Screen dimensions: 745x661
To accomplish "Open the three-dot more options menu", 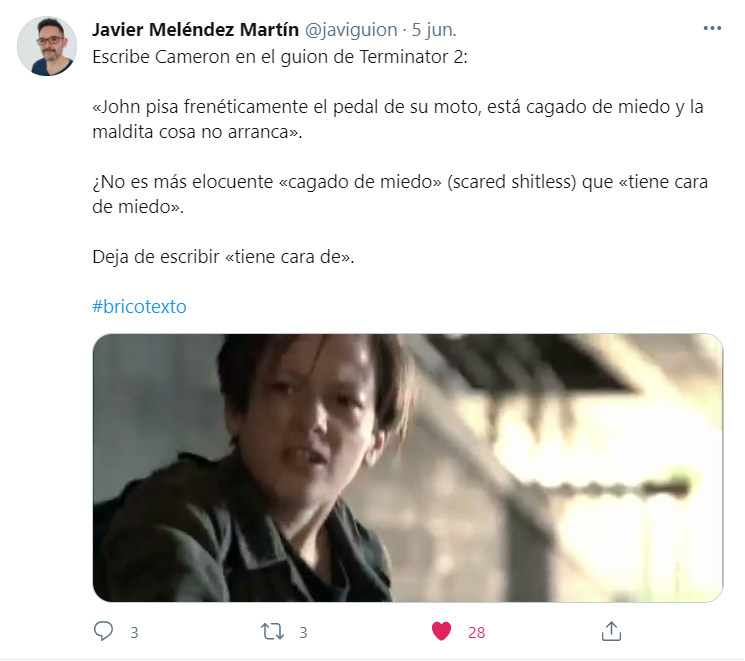I will 712,29.
